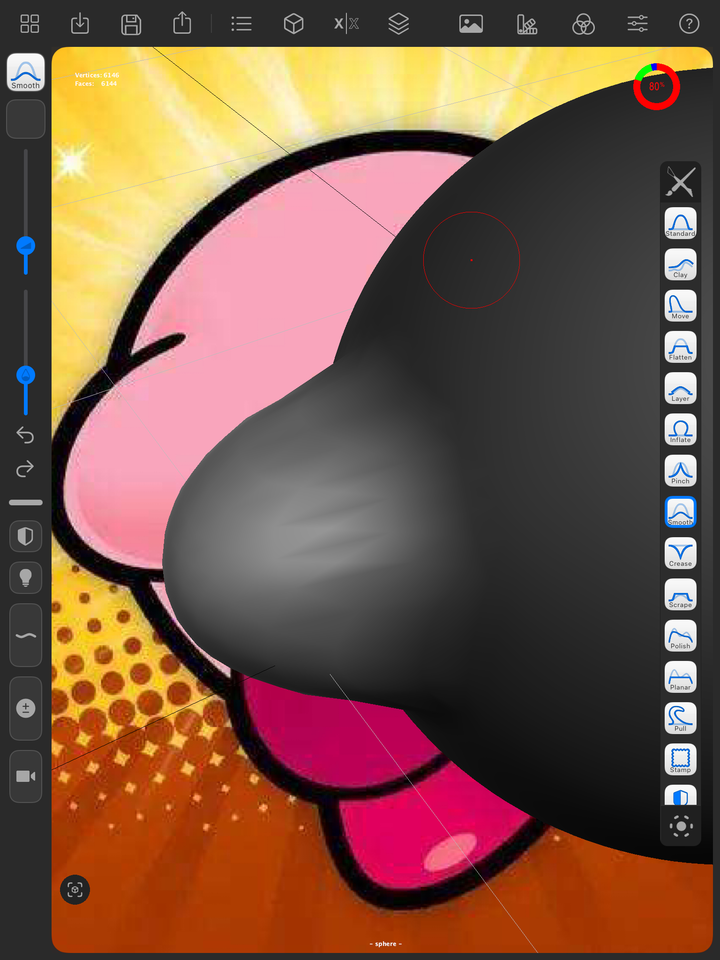This screenshot has width=720, height=960.
Task: Select the Stamp brush
Action: pos(681,759)
